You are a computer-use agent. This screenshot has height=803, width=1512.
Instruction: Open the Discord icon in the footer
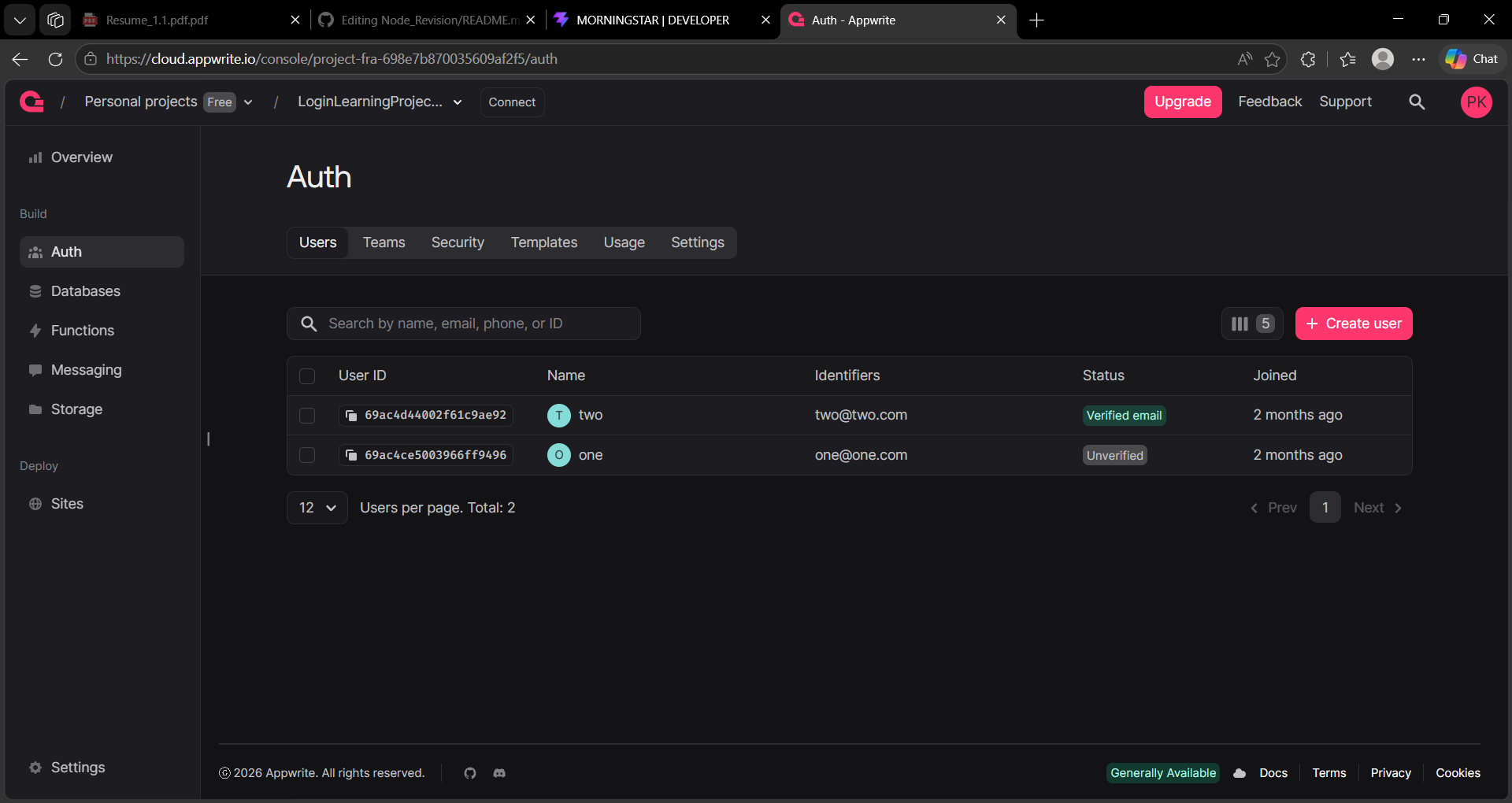coord(499,773)
